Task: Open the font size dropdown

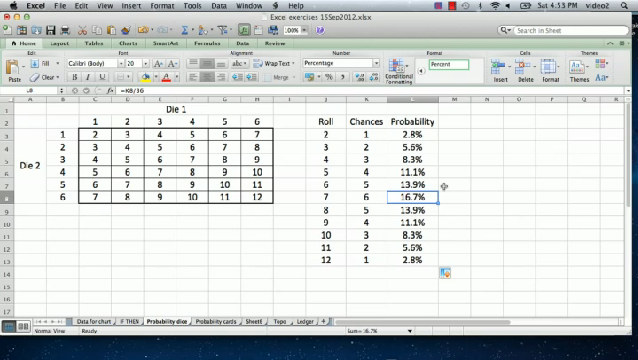Action: pos(145,63)
